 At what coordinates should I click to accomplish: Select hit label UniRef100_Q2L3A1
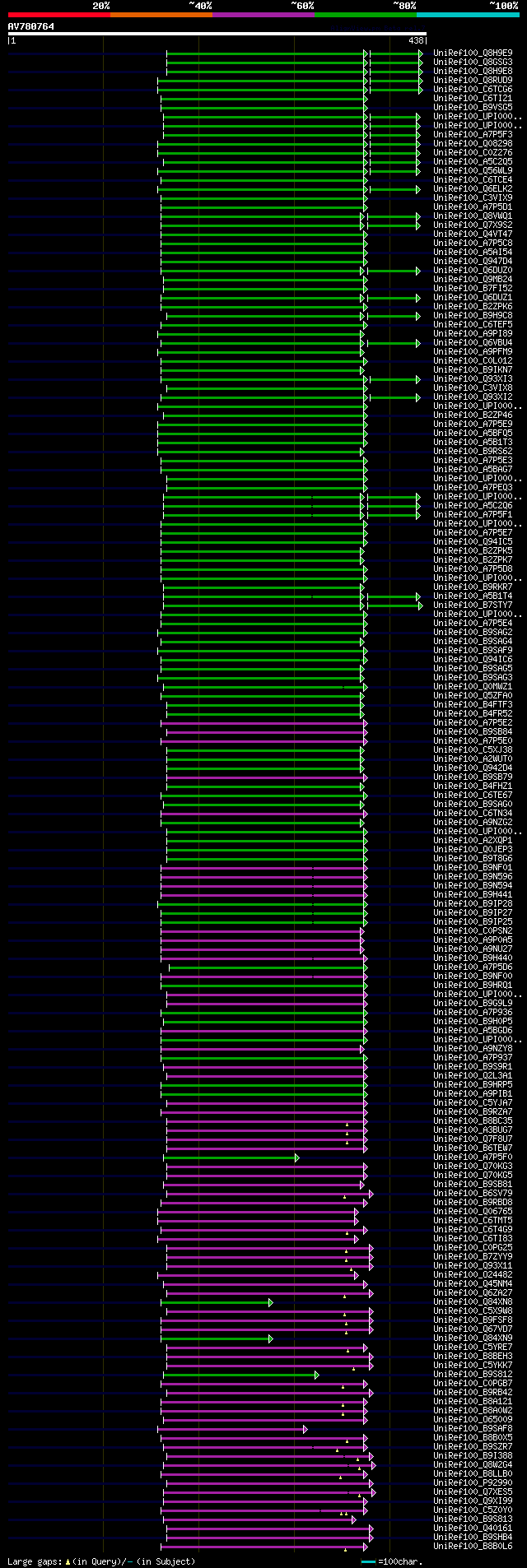pos(473,1075)
